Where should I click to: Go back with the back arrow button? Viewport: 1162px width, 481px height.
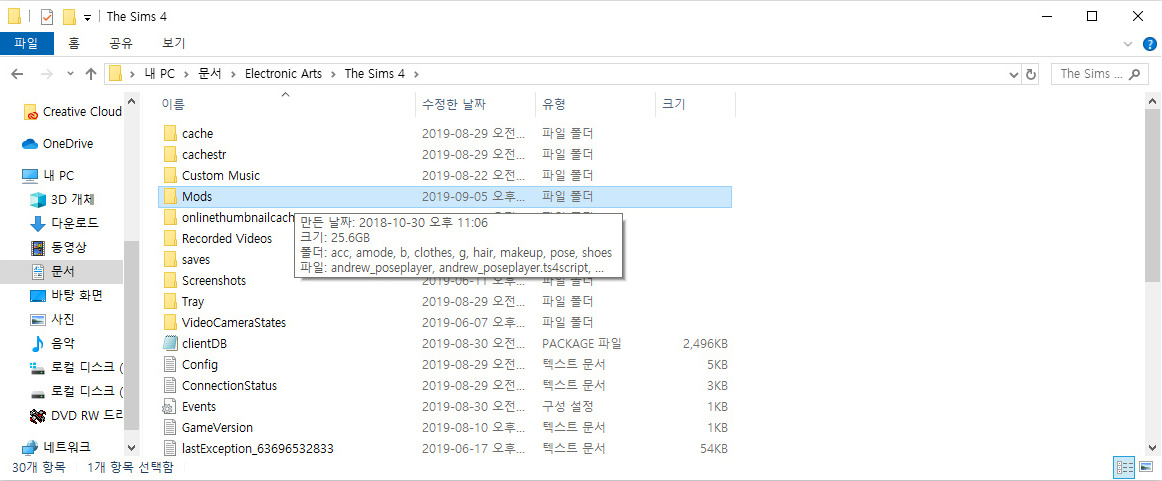(x=18, y=74)
